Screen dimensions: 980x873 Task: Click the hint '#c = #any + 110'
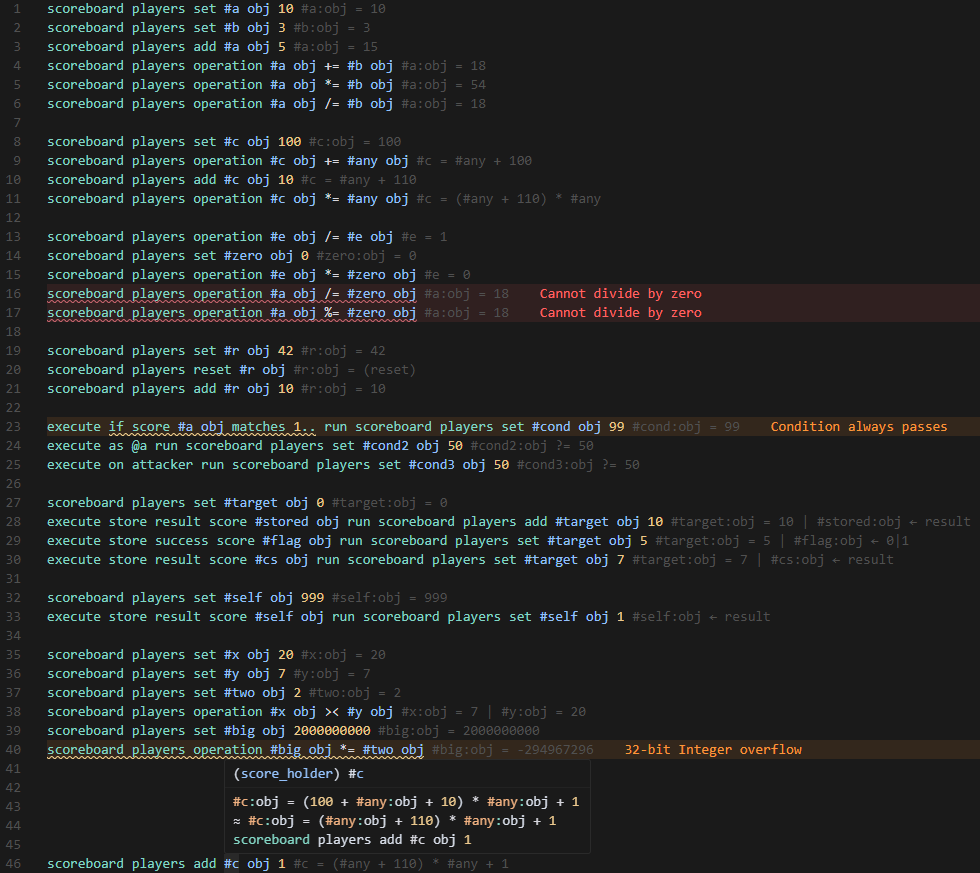[359, 180]
